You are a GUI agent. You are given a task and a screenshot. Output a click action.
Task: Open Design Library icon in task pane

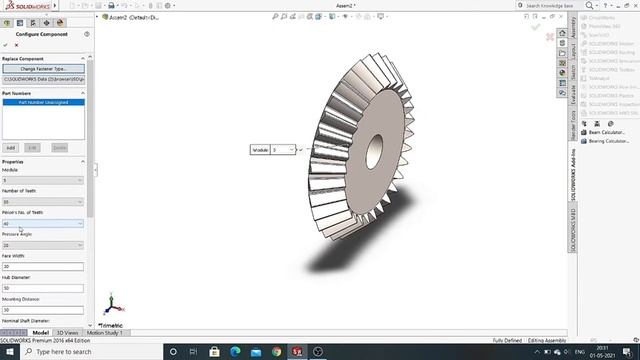click(x=562, y=43)
